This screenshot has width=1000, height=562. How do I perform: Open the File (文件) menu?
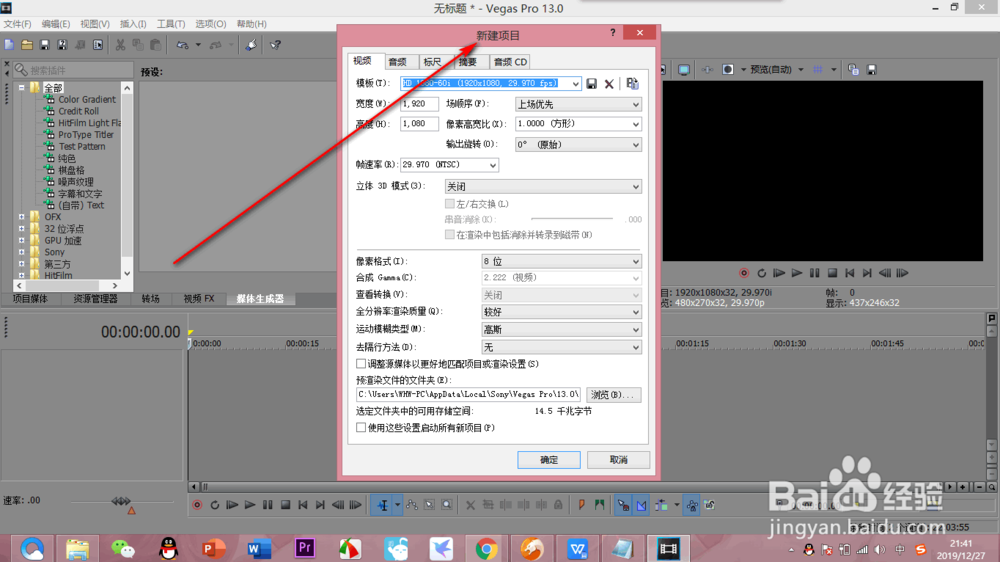pos(17,24)
